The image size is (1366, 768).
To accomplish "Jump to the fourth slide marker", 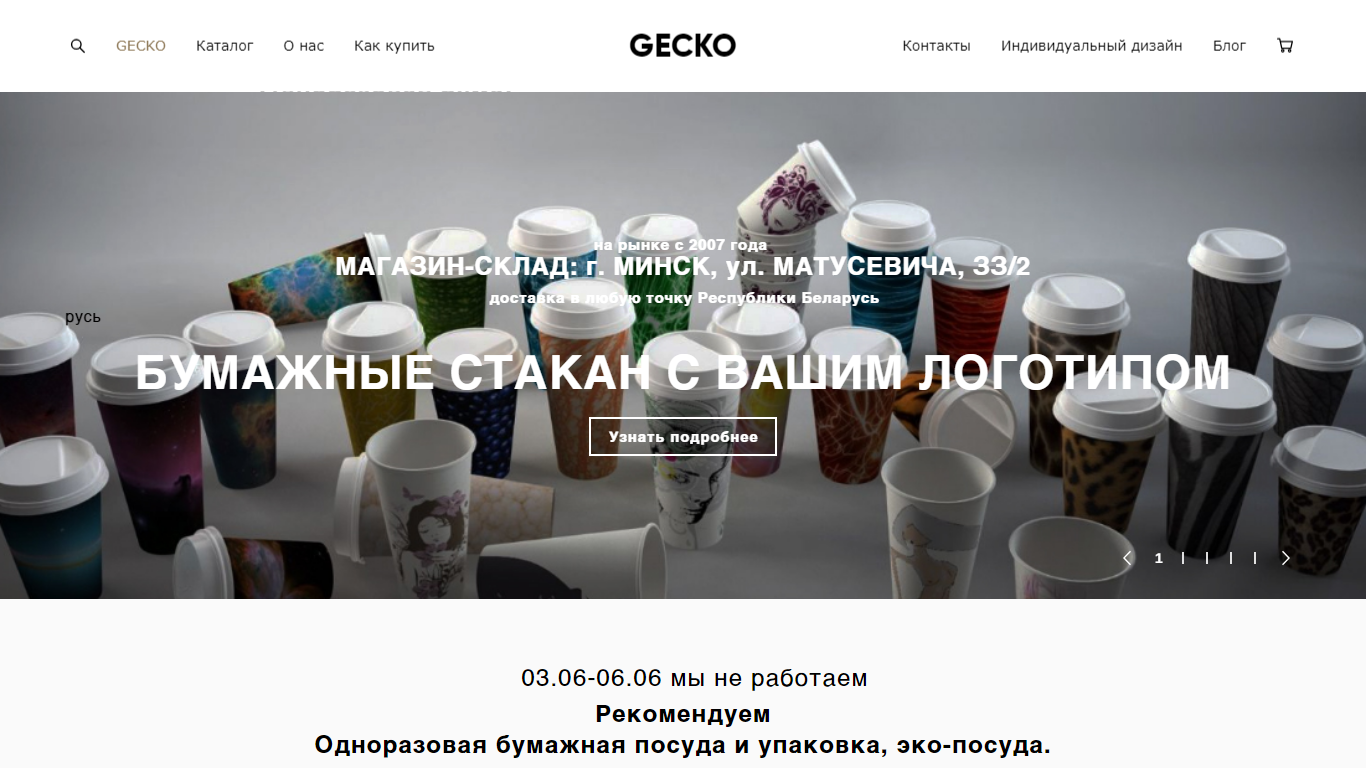I will (x=1231, y=558).
